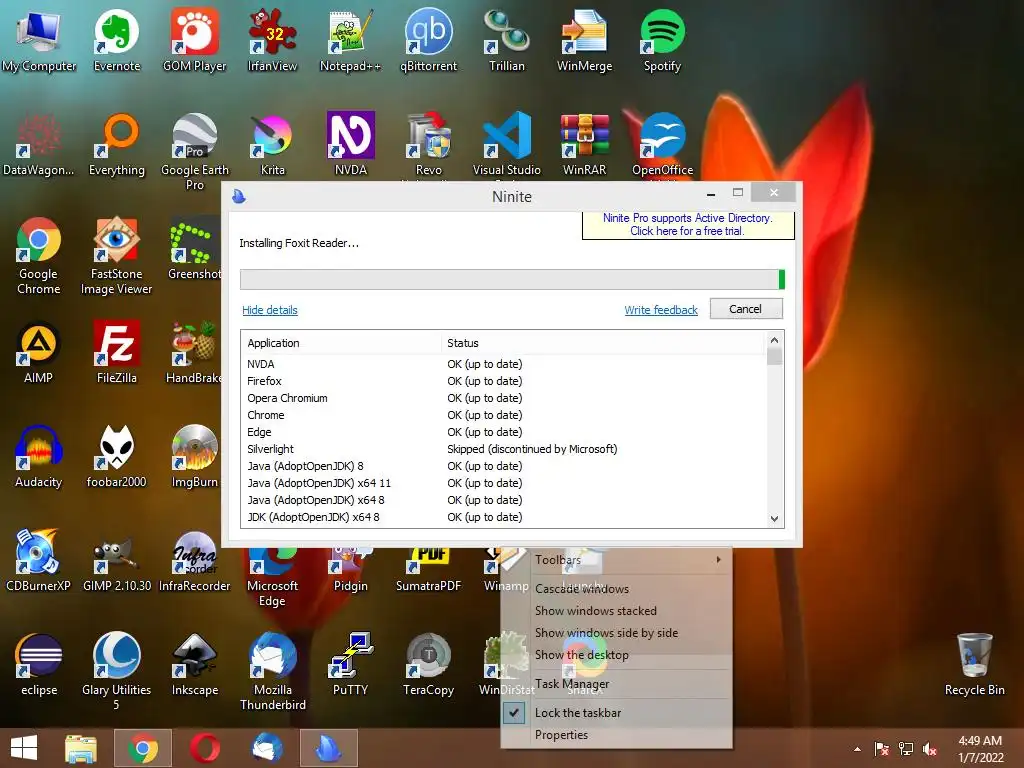The image size is (1024, 768).
Task: Open the GIMP 2.10.30 desktop shortcut
Action: tap(117, 560)
